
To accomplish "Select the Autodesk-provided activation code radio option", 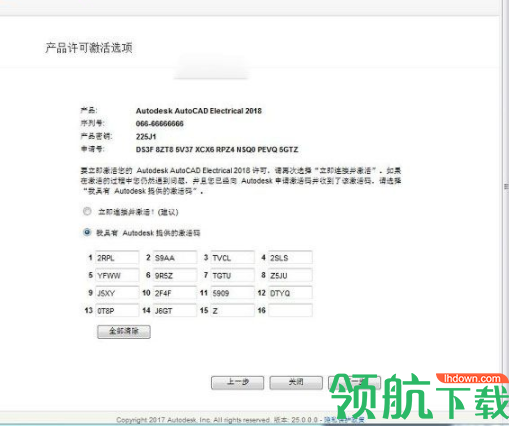I will pos(87,232).
